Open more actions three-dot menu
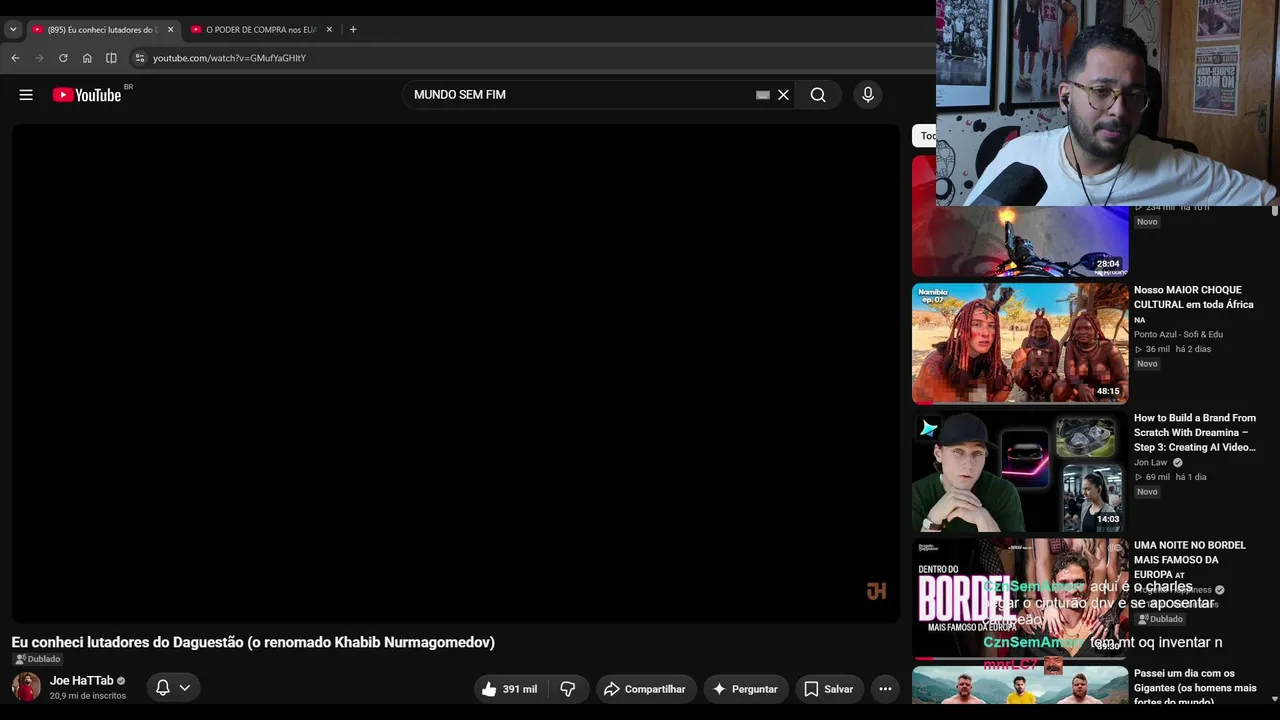 [885, 689]
